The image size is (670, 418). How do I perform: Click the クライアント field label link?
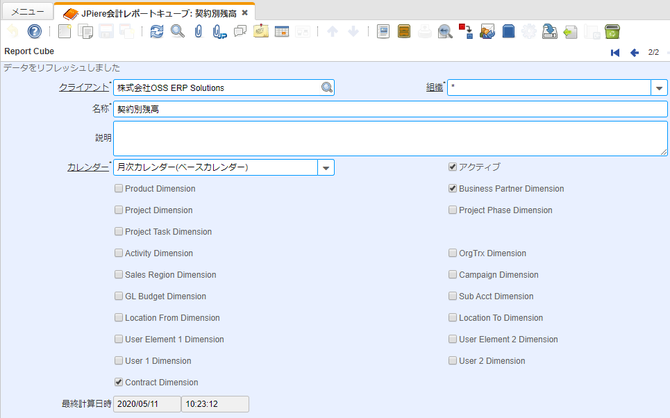84,88
